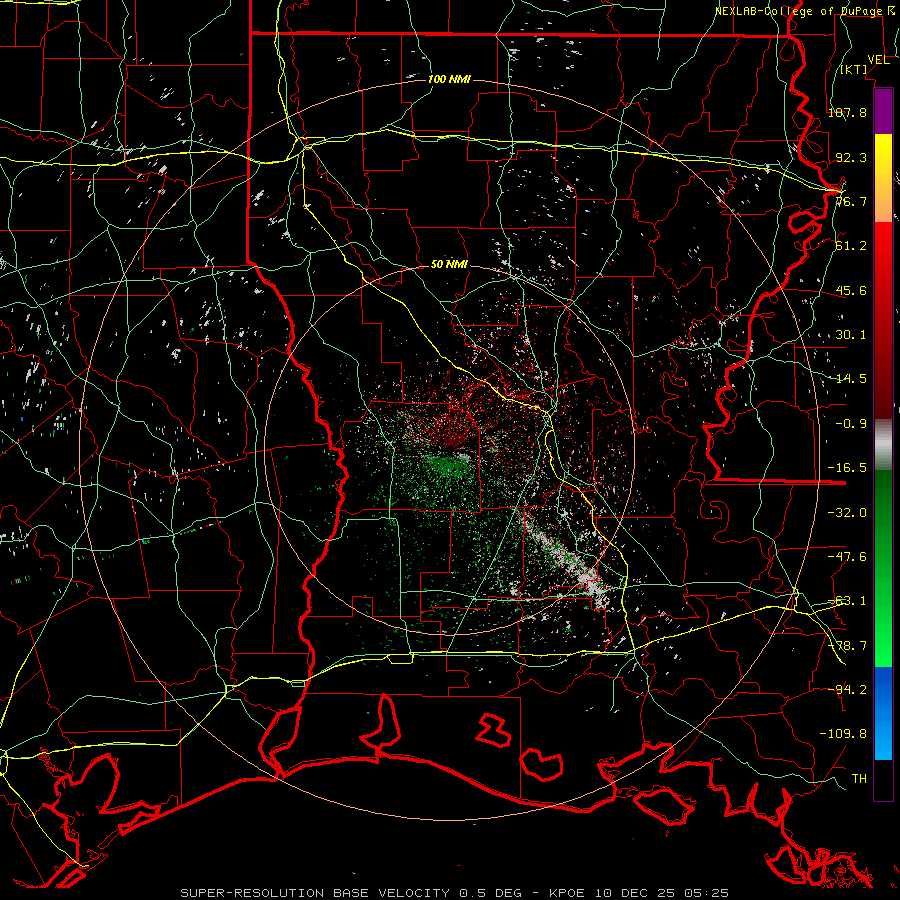This screenshot has height=900, width=900.
Task: Click the 45.6 velocity scale value
Action: pos(851,290)
